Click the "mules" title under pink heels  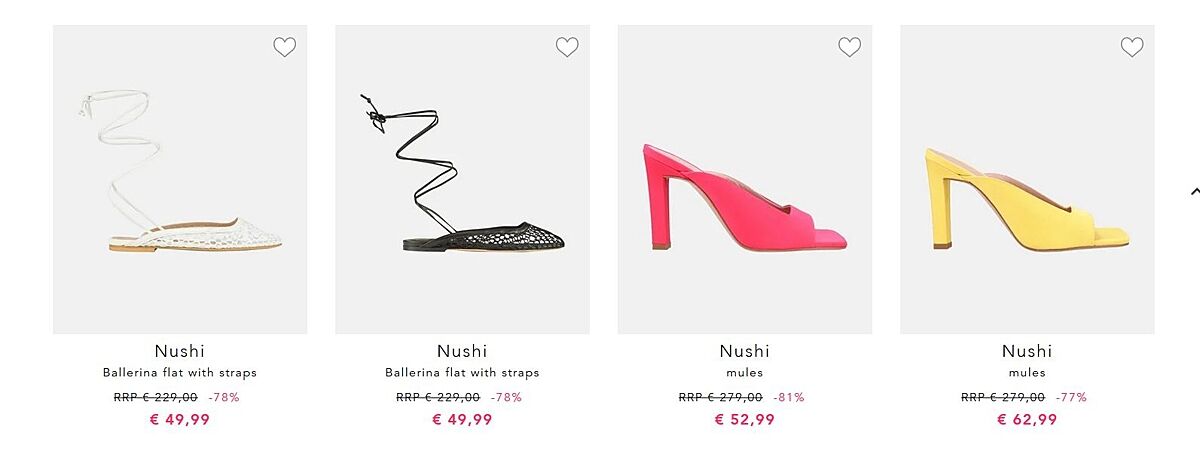click(745, 373)
